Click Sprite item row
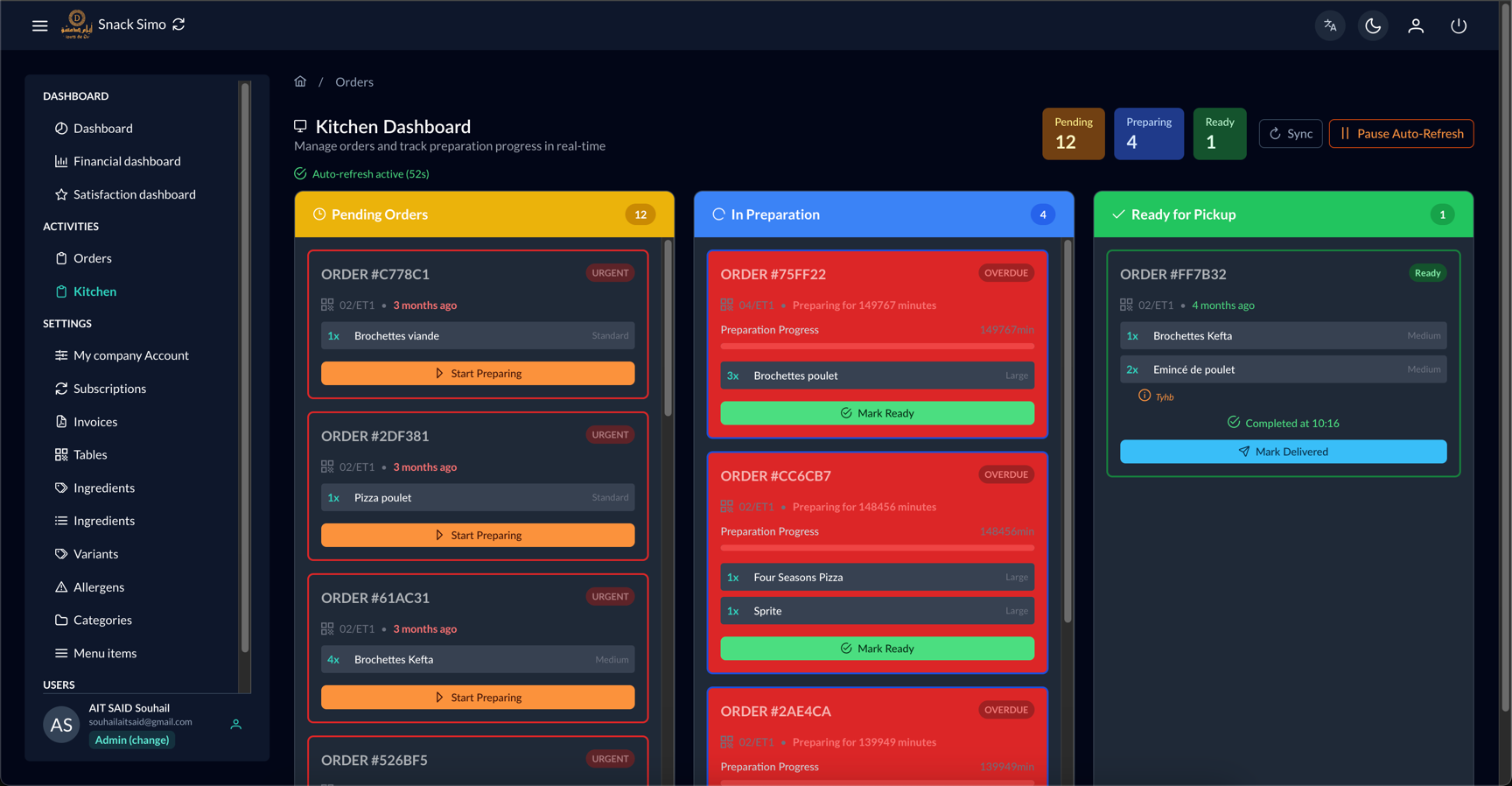The height and width of the screenshot is (786, 1512). pos(877,611)
